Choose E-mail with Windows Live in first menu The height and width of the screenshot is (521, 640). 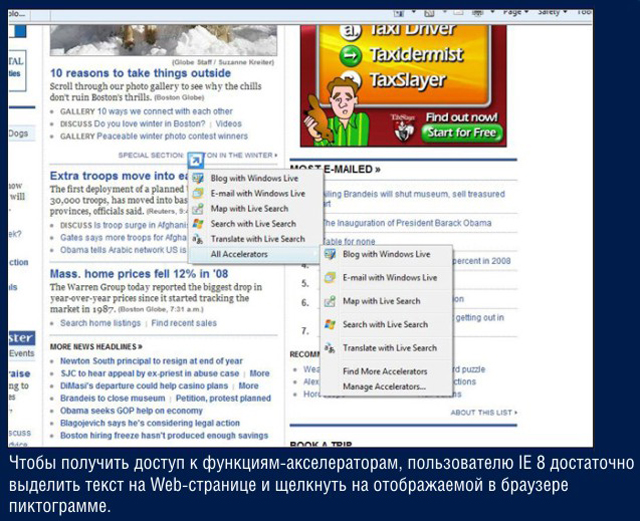pyautogui.click(x=255, y=193)
